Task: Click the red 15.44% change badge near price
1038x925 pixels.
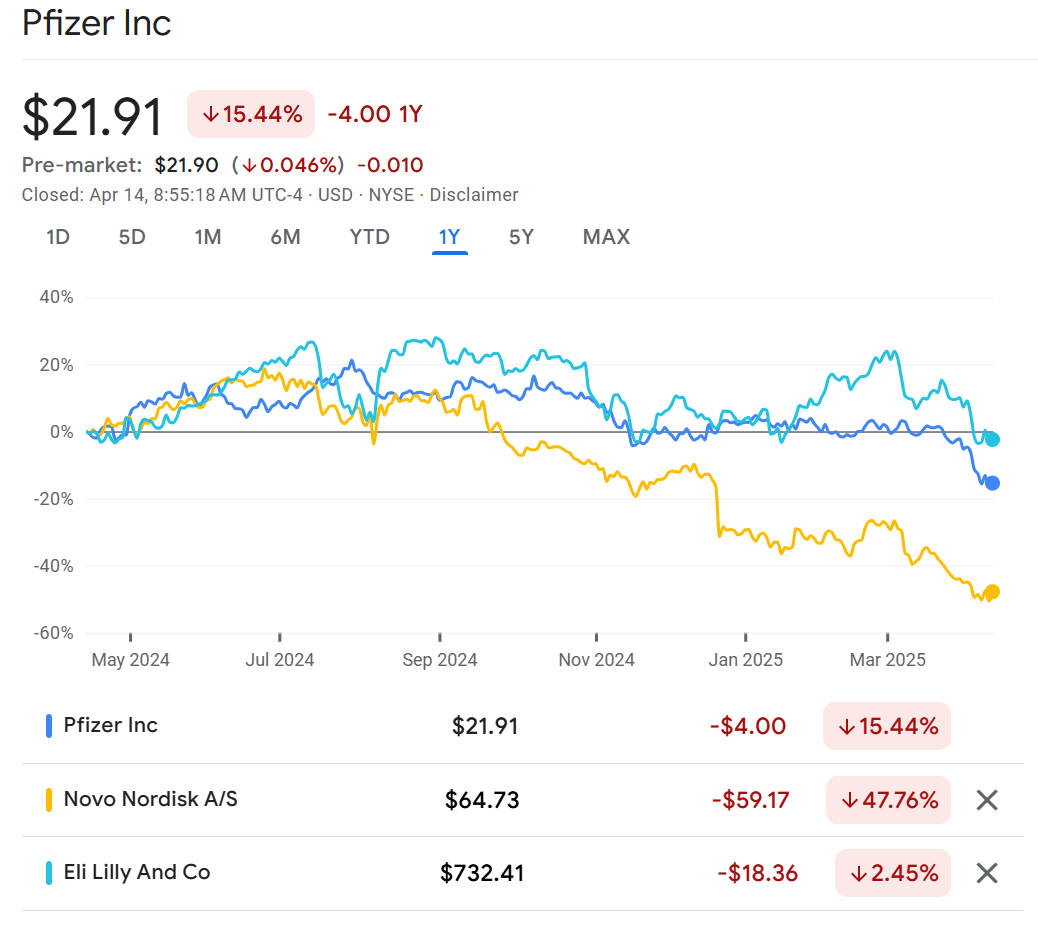Action: (x=251, y=114)
